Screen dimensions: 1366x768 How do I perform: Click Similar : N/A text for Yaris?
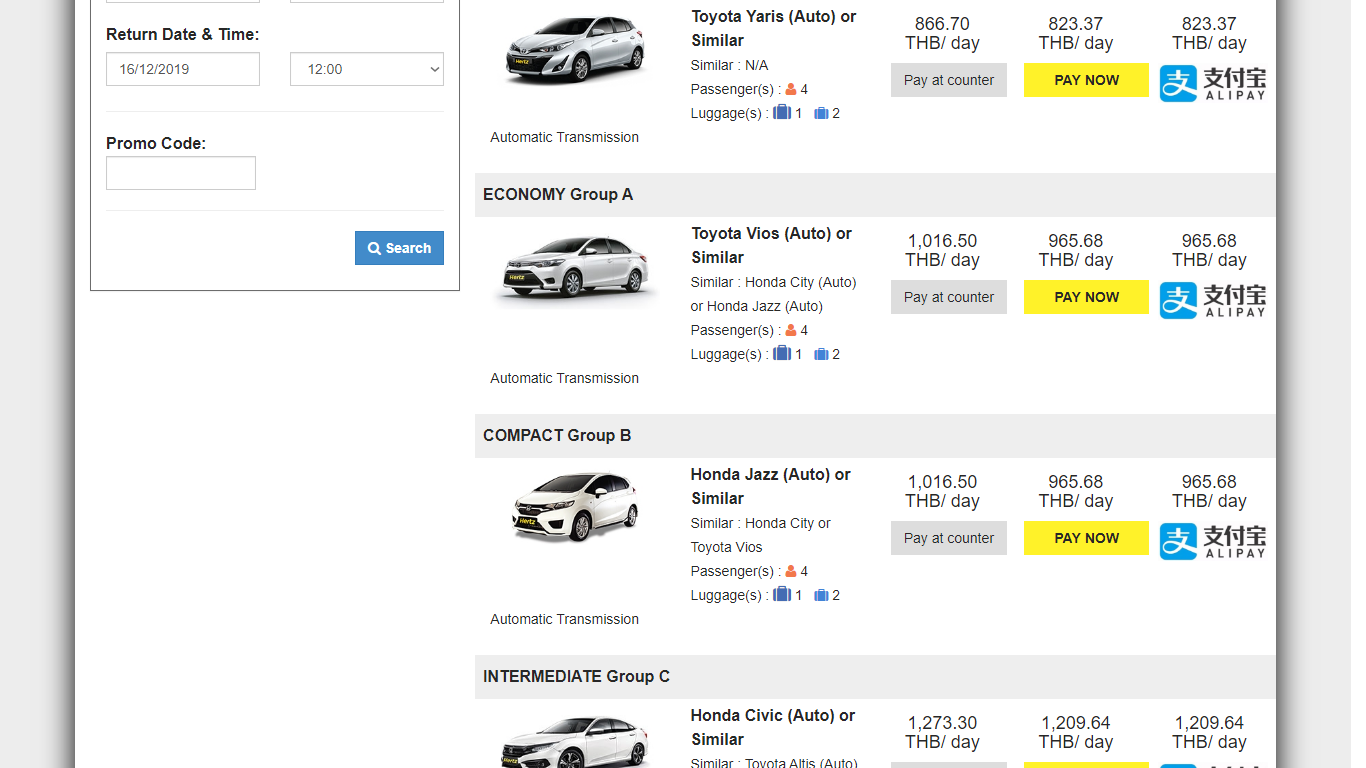[729, 65]
